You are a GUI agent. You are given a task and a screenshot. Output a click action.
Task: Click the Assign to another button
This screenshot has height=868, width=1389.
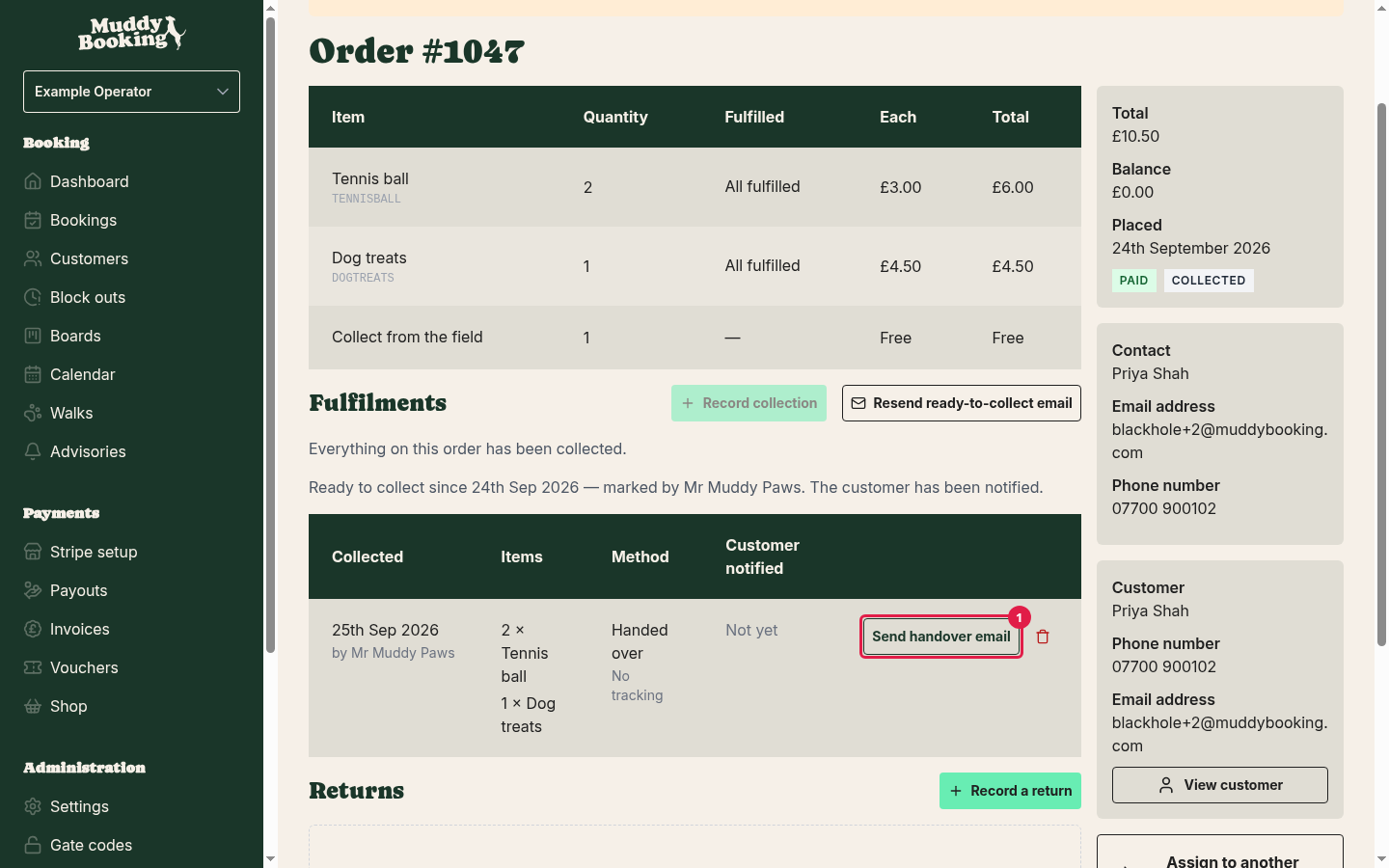(1219, 853)
